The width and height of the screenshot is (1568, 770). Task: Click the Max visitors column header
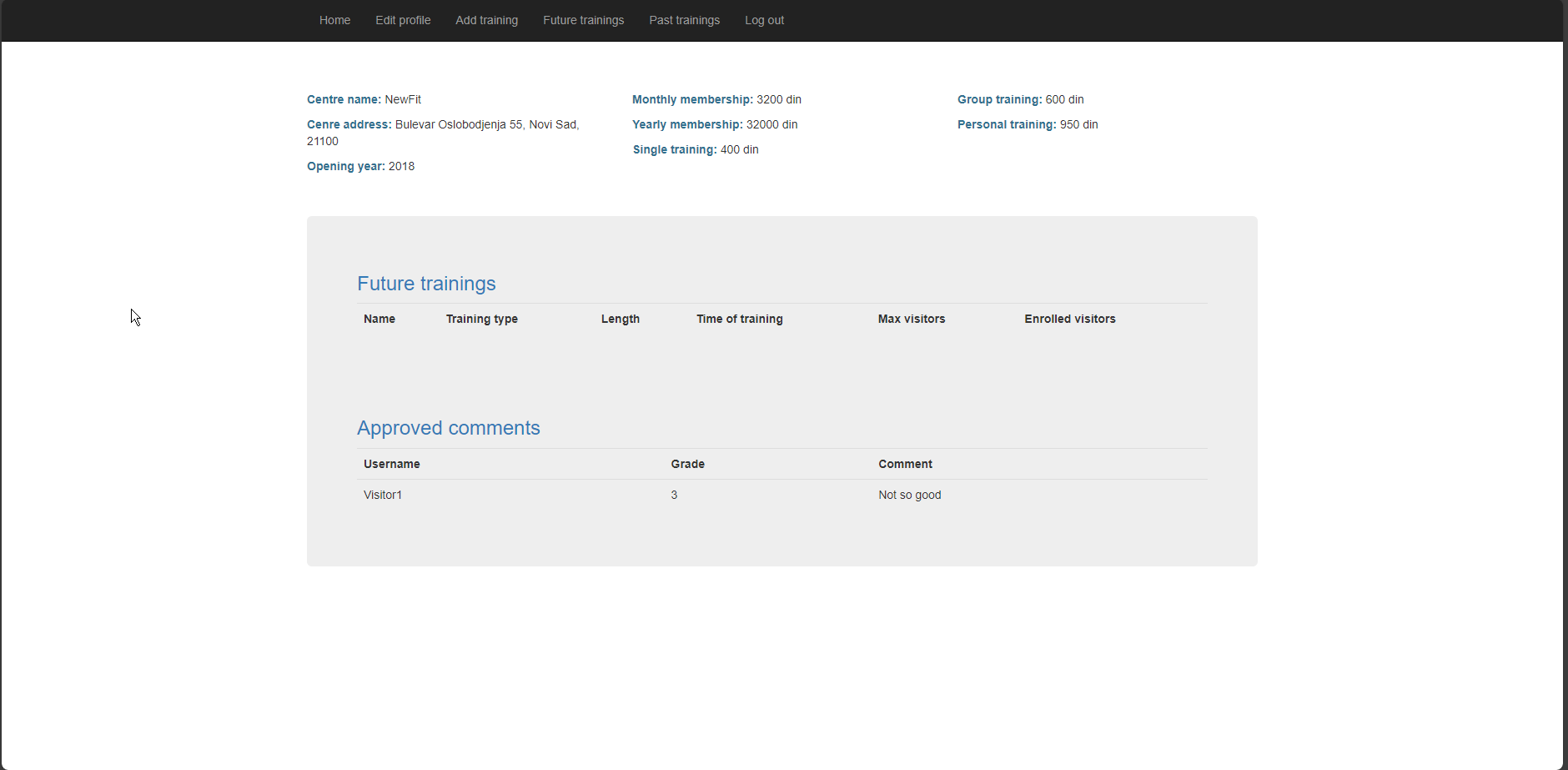click(912, 319)
